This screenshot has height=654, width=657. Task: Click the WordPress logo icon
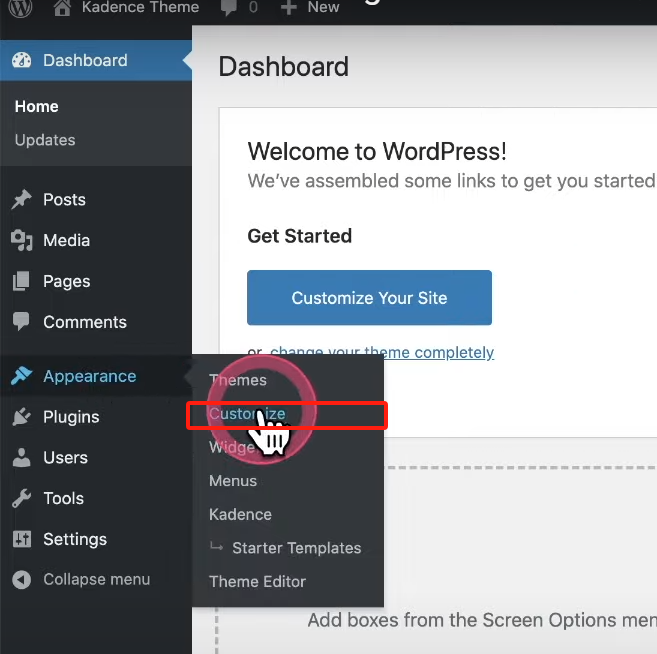[x=20, y=7]
